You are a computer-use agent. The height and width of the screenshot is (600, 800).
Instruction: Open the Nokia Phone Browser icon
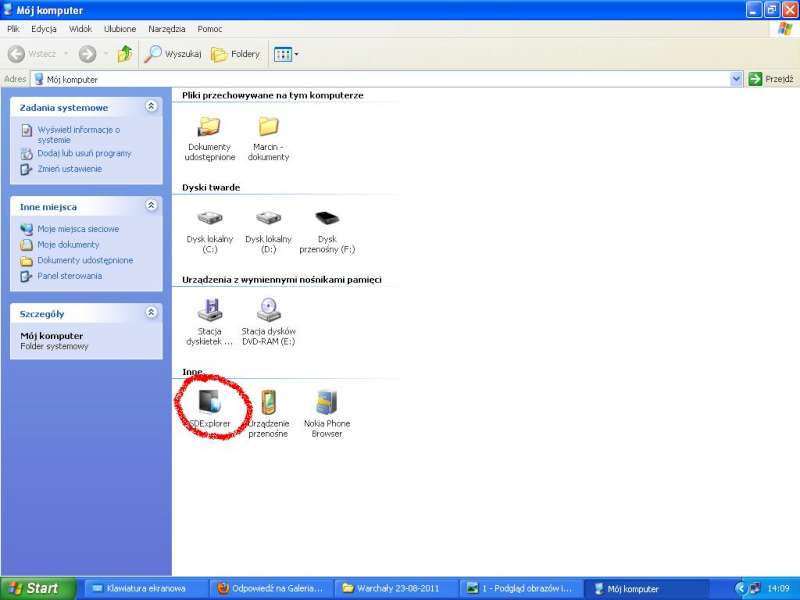click(326, 402)
